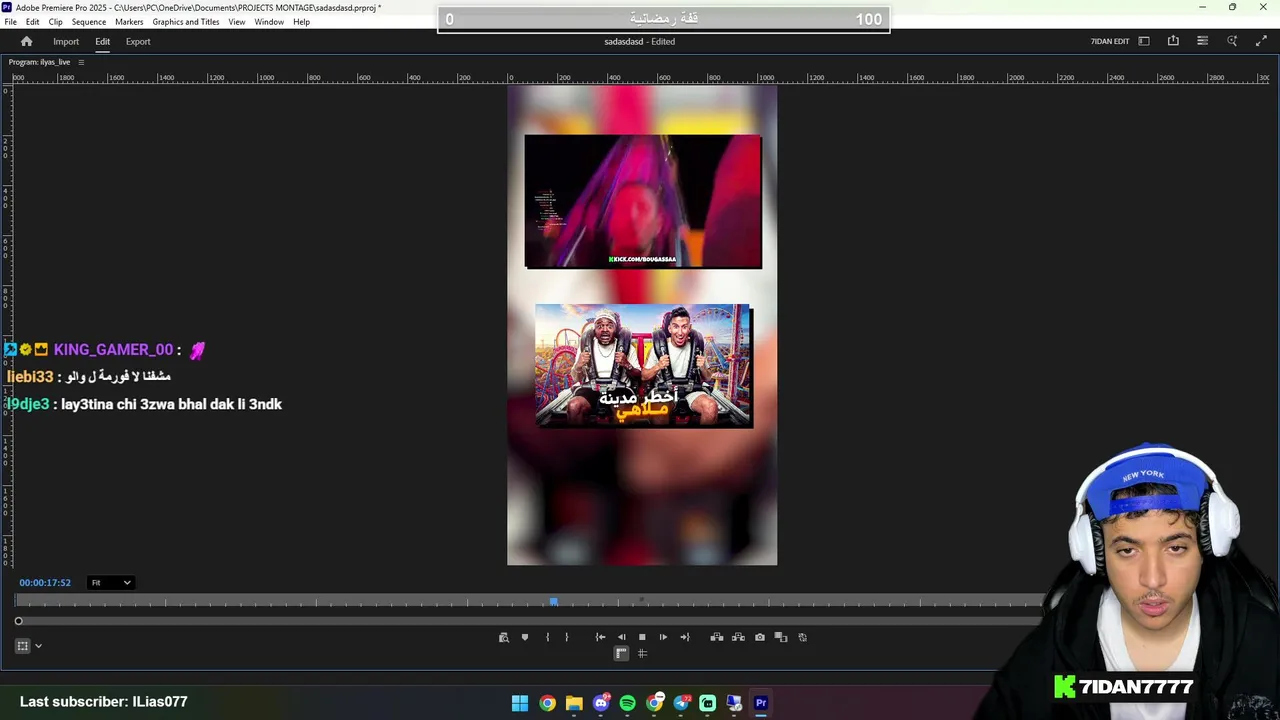Click the Add Marker button
1280x720 pixels.
click(525, 637)
